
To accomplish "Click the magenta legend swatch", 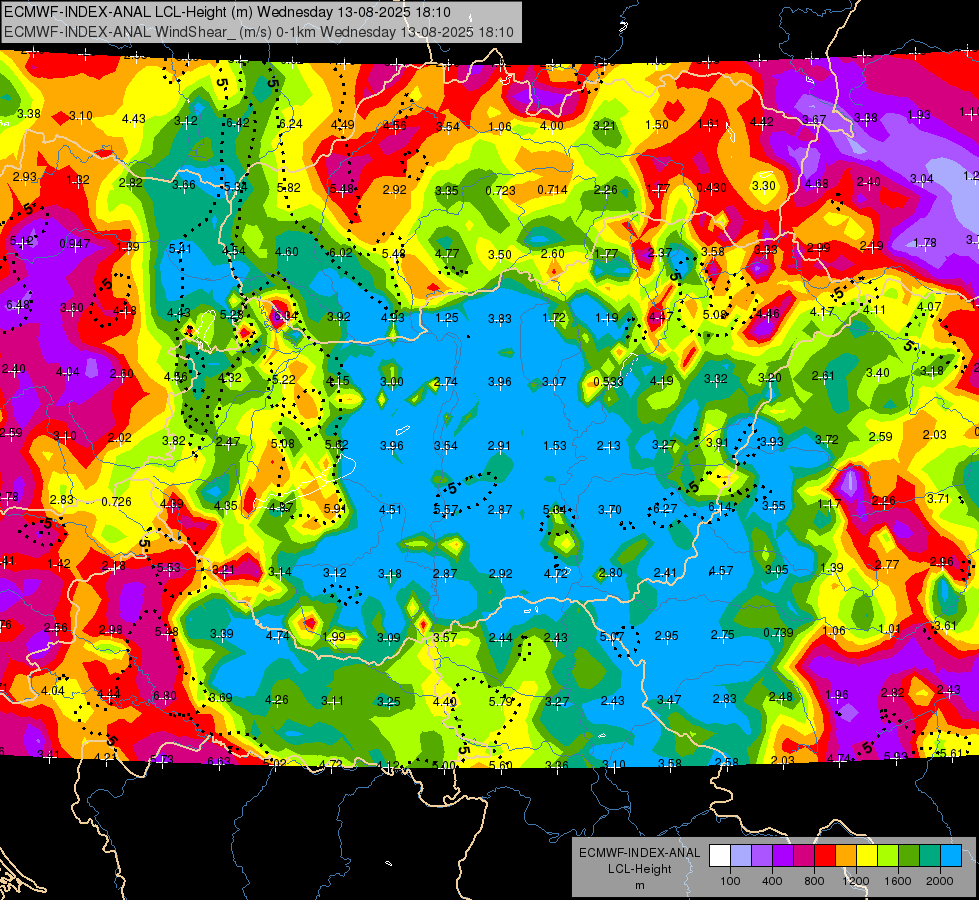I will [x=804, y=855].
